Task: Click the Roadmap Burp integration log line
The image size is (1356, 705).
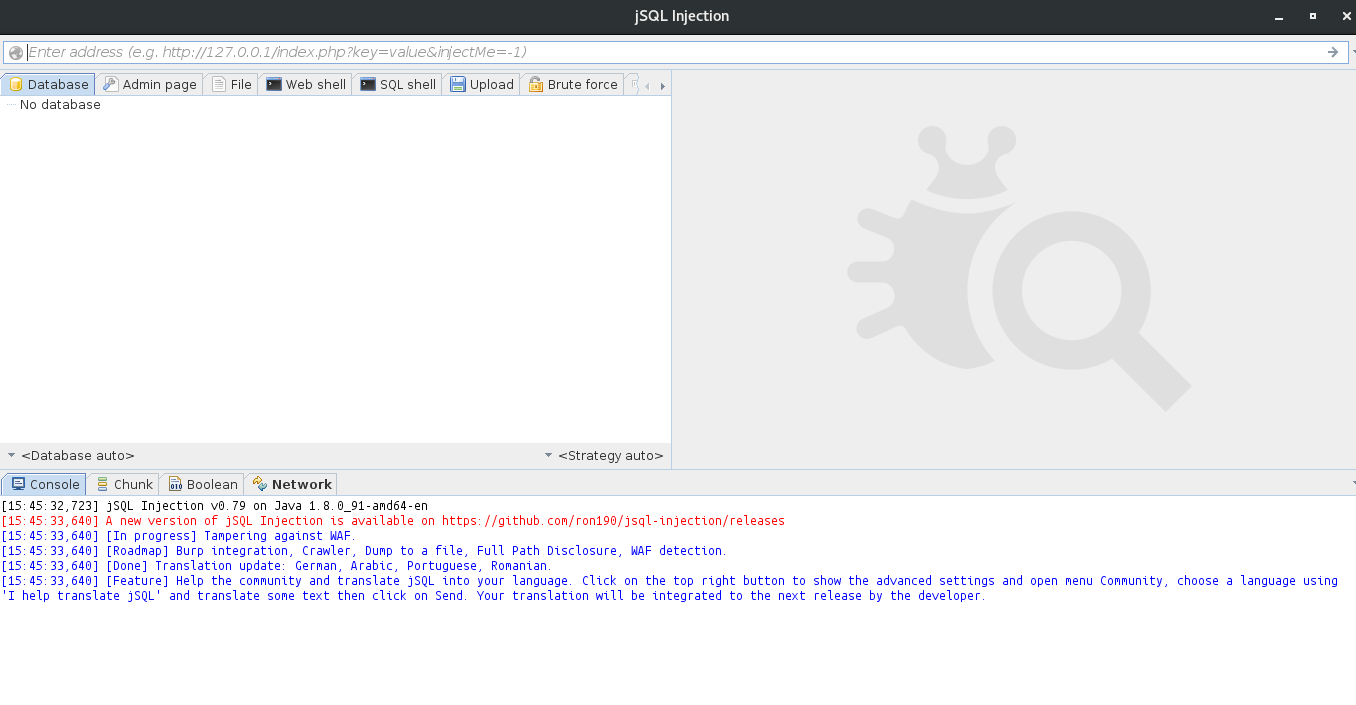Action: coord(364,551)
